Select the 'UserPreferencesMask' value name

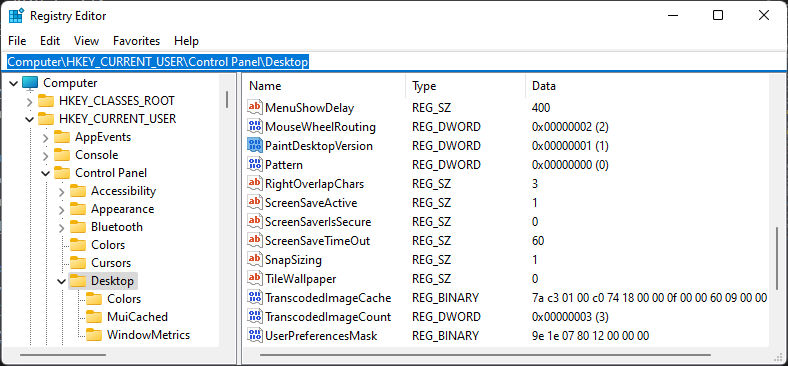pos(321,335)
